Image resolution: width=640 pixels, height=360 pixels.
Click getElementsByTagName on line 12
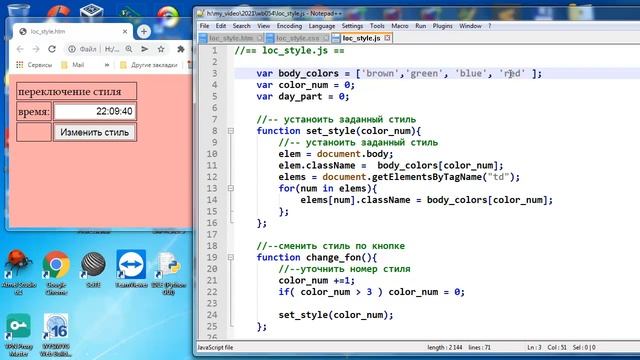[427, 177]
